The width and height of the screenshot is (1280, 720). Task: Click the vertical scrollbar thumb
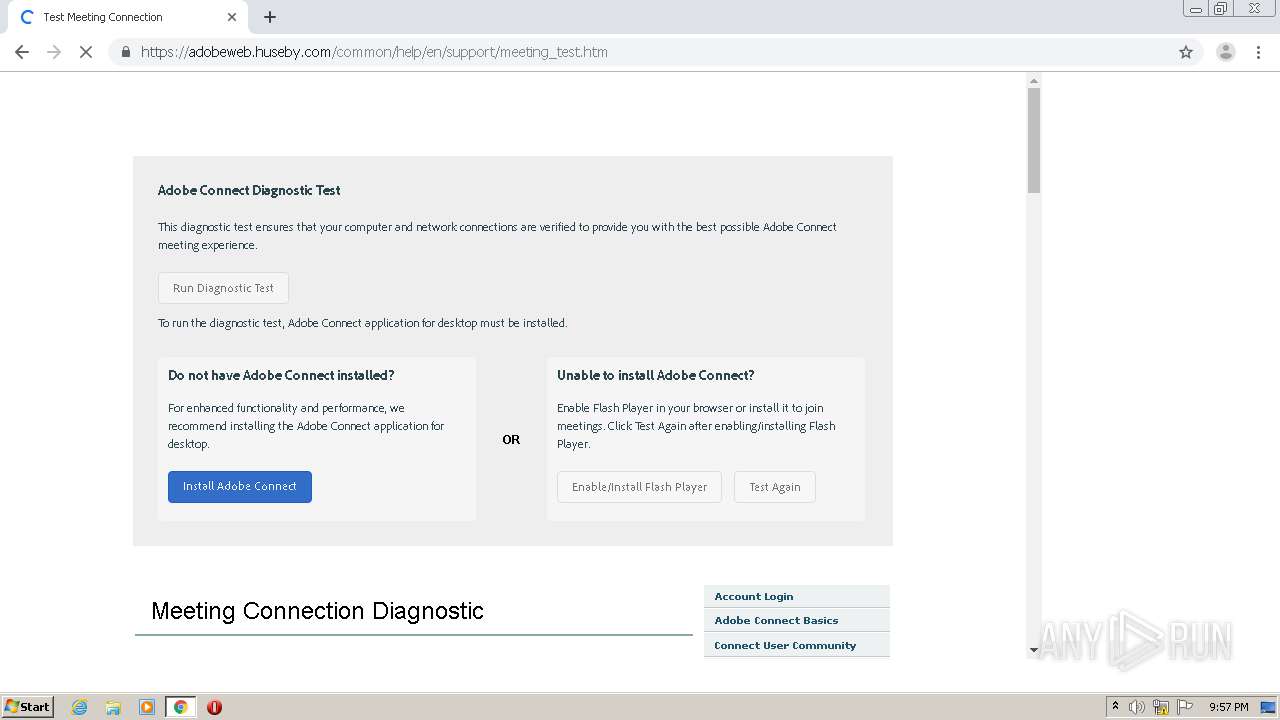pos(1034,140)
